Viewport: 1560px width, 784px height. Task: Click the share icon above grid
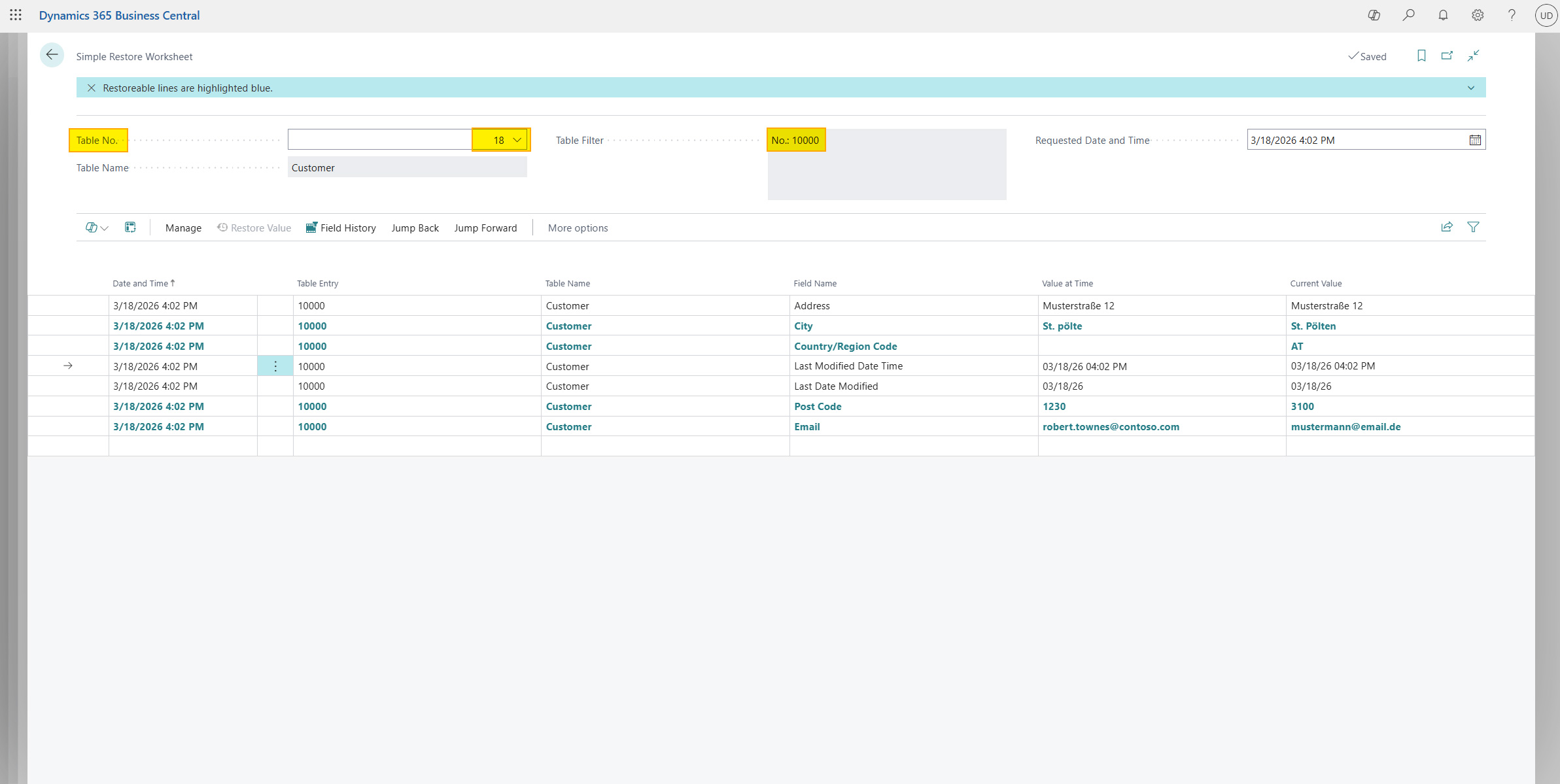[x=1447, y=228]
